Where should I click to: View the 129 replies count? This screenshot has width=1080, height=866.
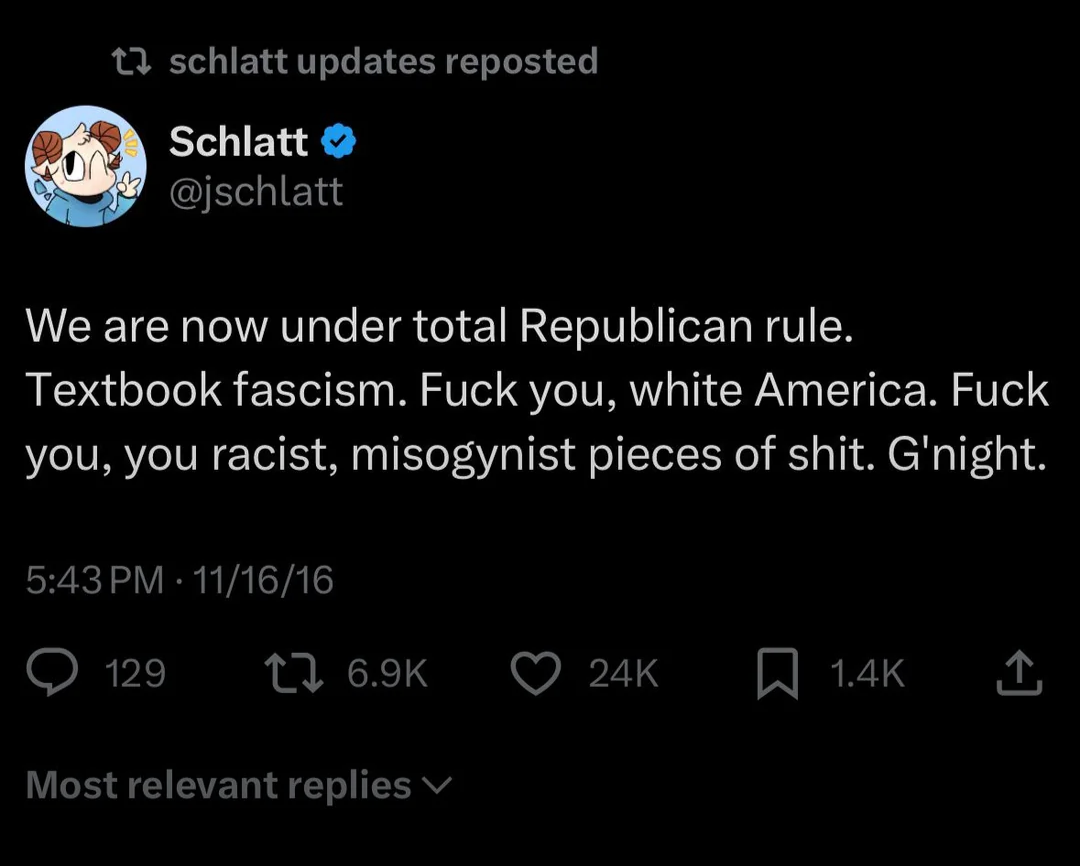(x=135, y=674)
